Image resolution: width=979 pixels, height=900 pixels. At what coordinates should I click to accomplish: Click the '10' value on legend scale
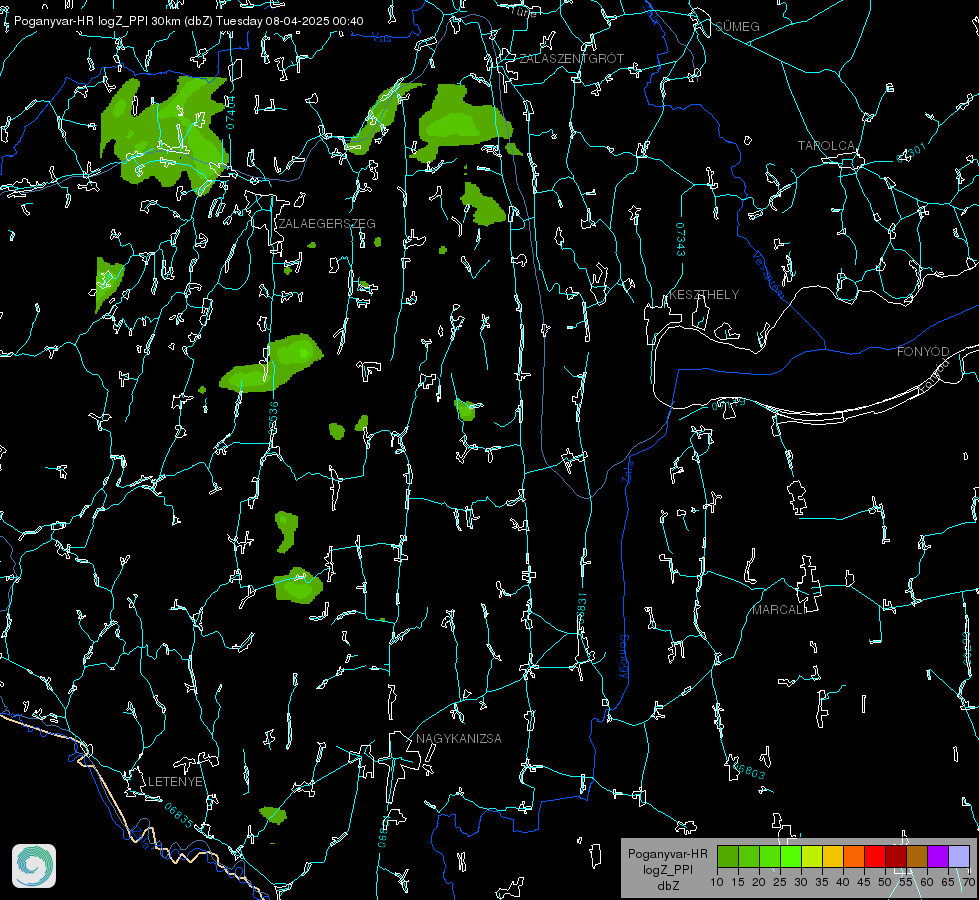tap(717, 882)
